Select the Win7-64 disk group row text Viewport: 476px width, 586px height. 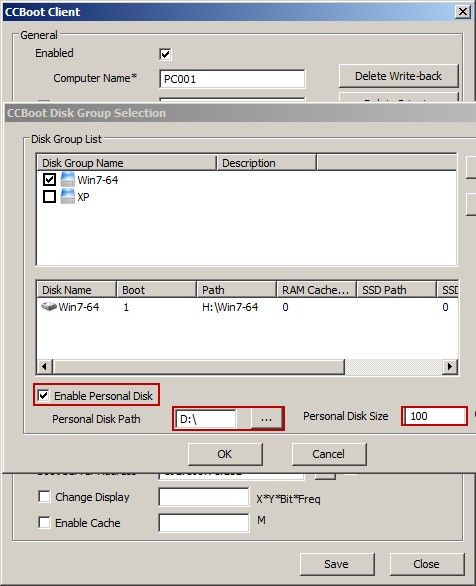click(x=98, y=180)
